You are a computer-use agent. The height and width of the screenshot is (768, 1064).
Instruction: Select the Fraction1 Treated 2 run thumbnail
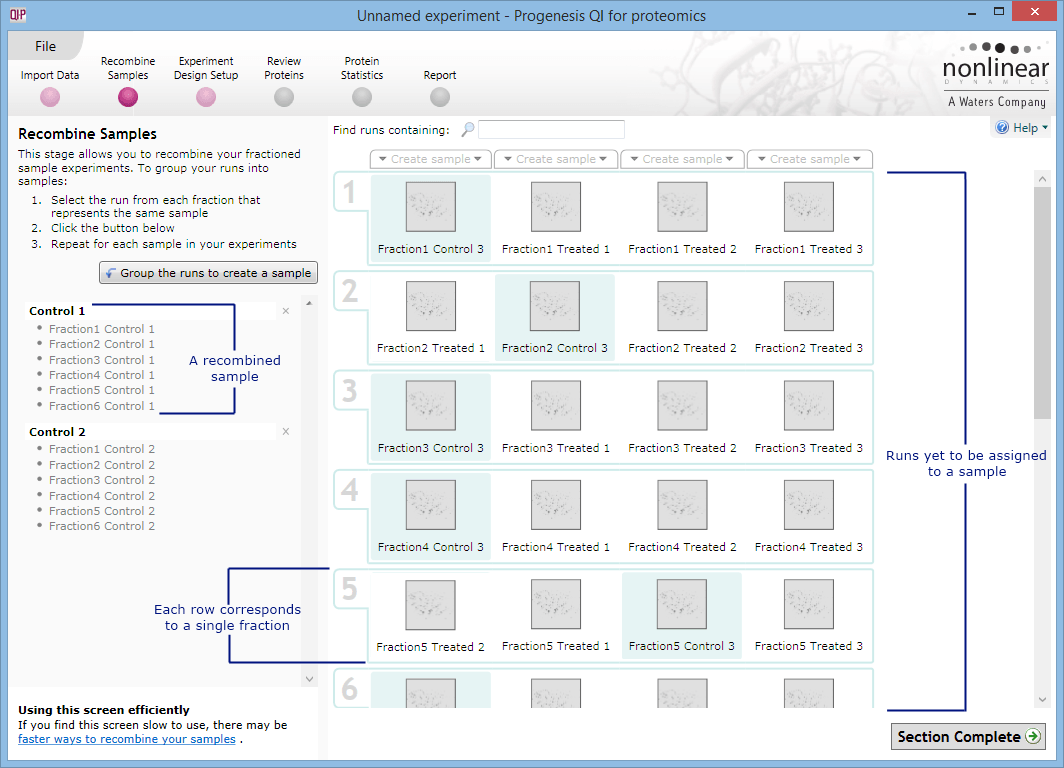pyautogui.click(x=682, y=207)
